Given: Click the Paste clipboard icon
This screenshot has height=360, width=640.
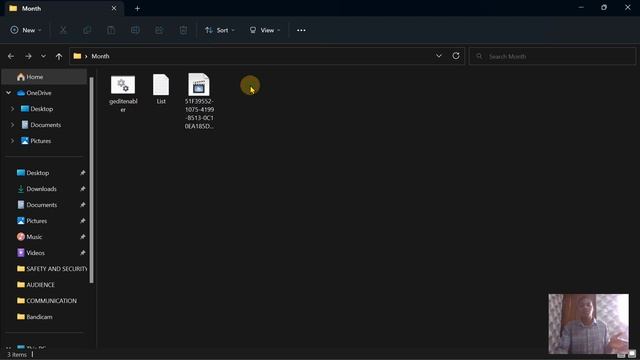Looking at the screenshot, I should (111, 30).
